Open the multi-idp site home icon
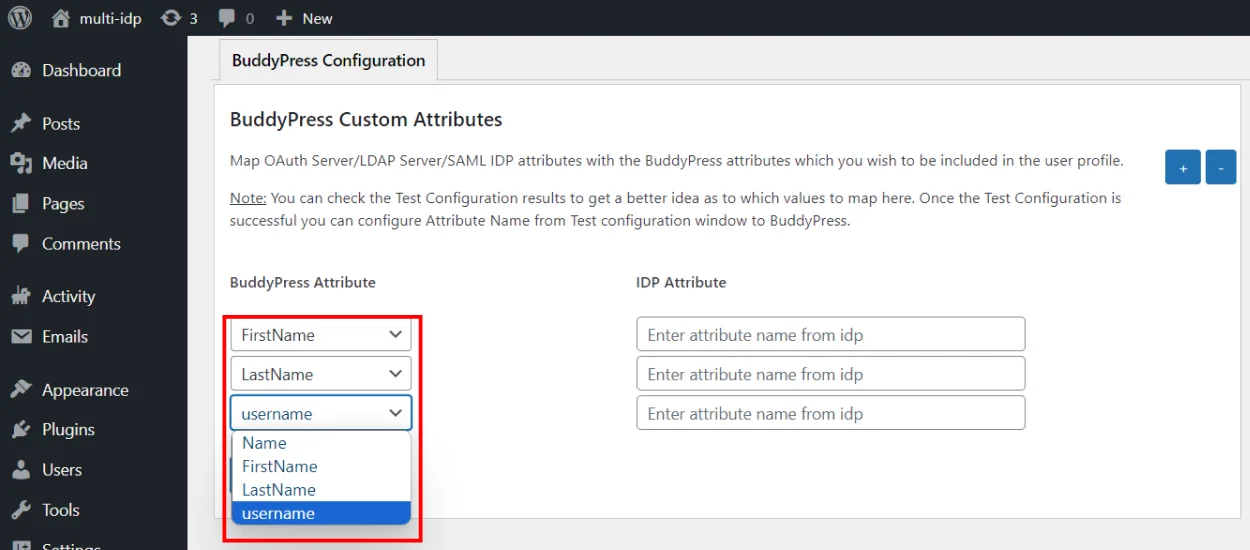 coord(61,18)
